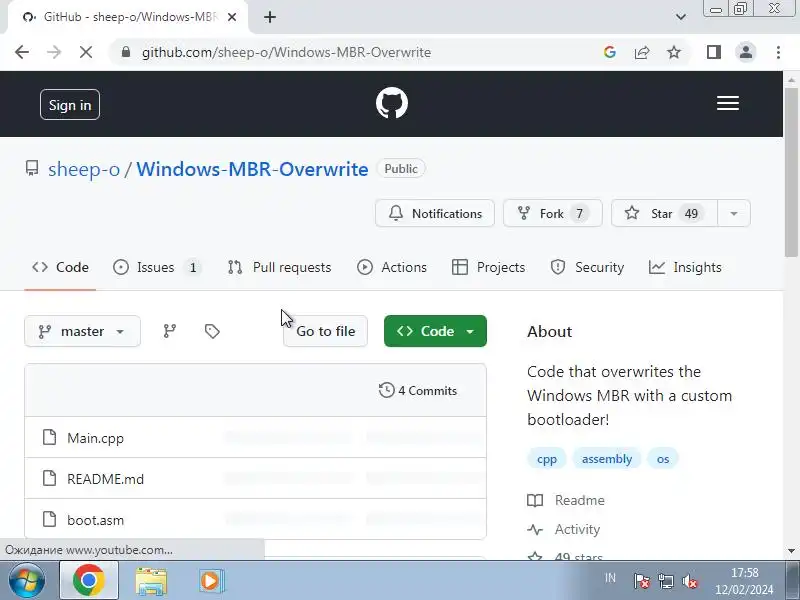Click the browser forward arrow

point(54,52)
